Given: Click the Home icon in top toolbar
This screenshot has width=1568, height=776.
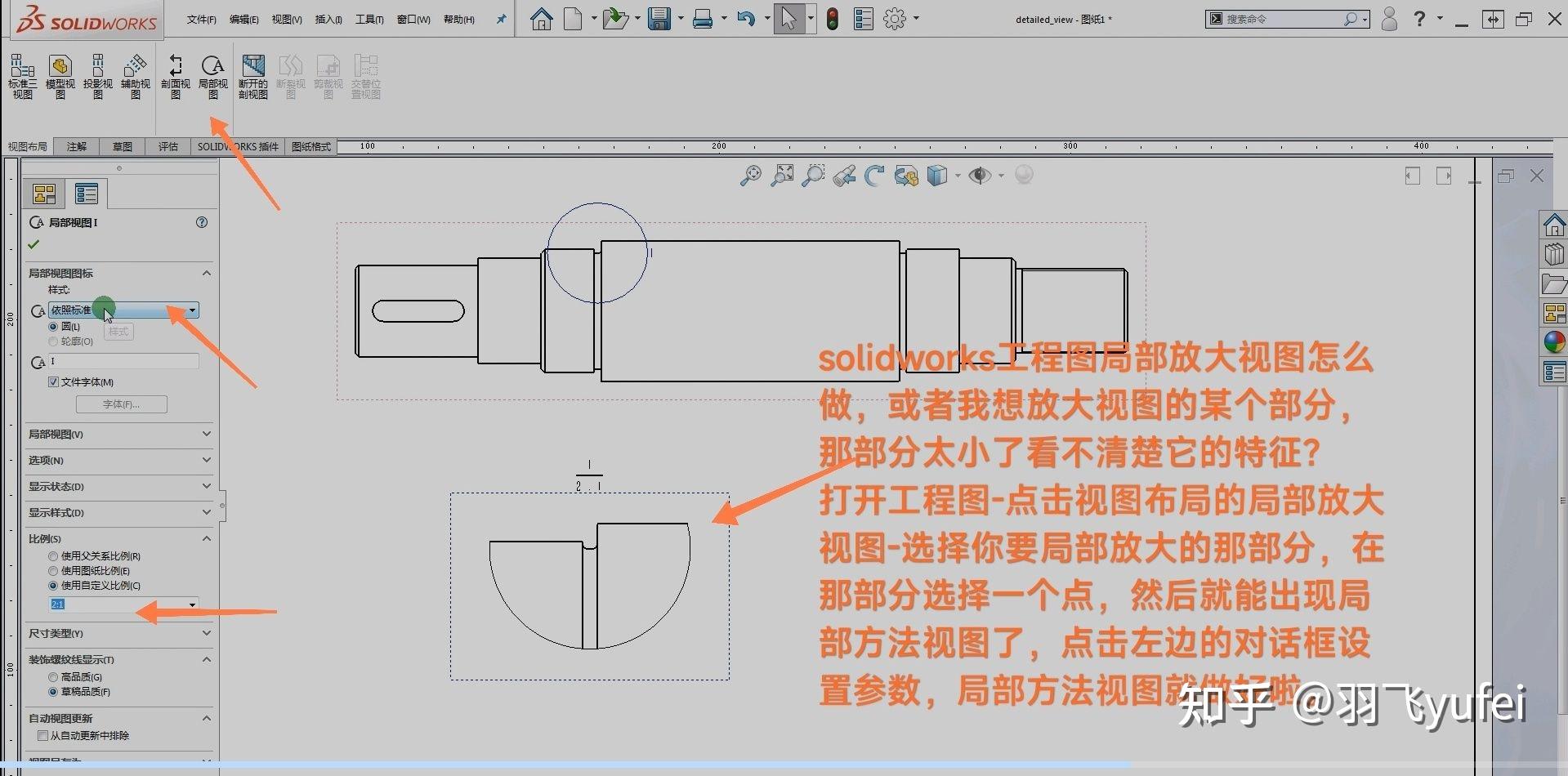Looking at the screenshot, I should [541, 18].
